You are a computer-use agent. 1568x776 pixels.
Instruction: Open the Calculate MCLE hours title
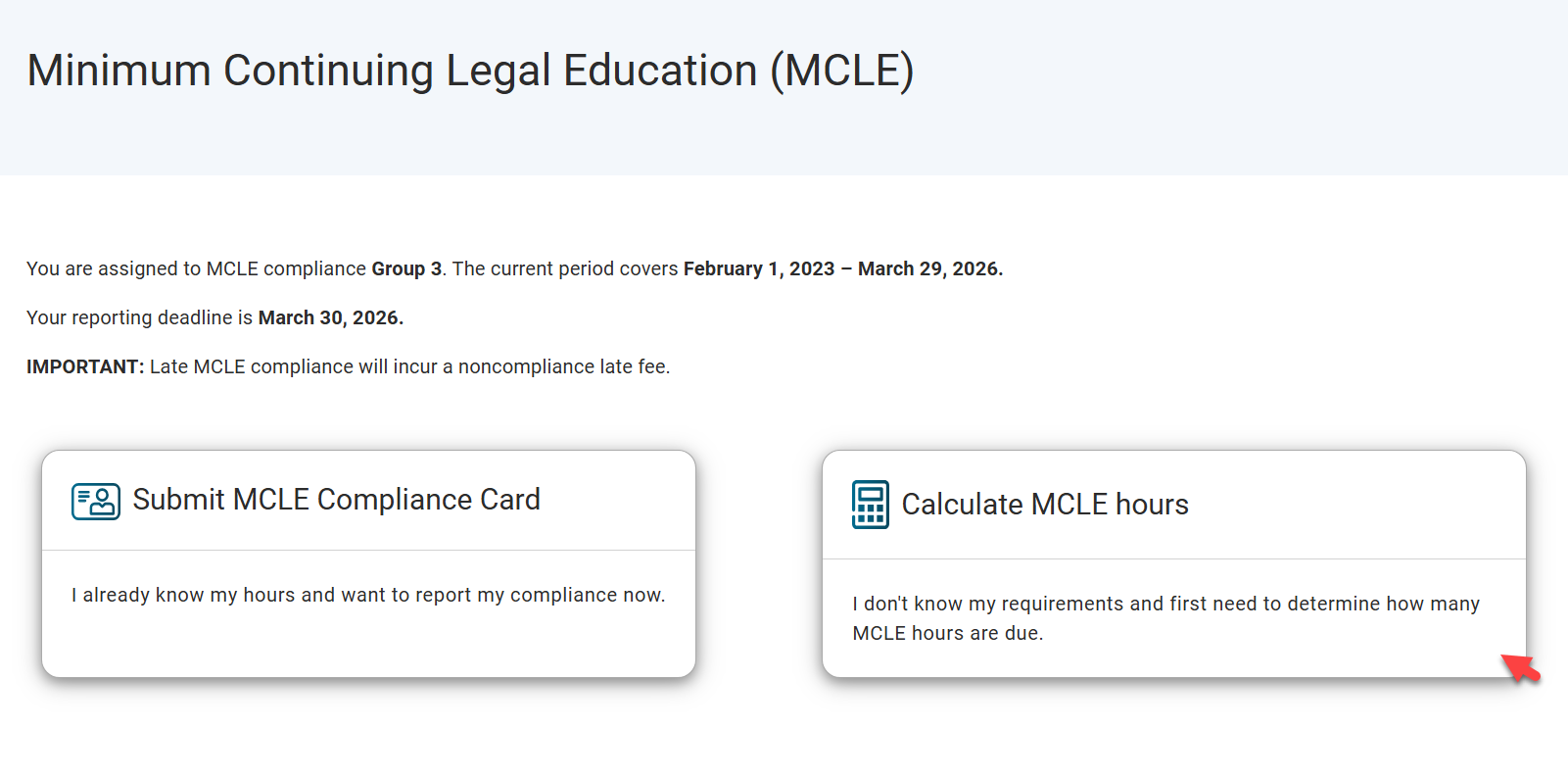coord(1044,505)
